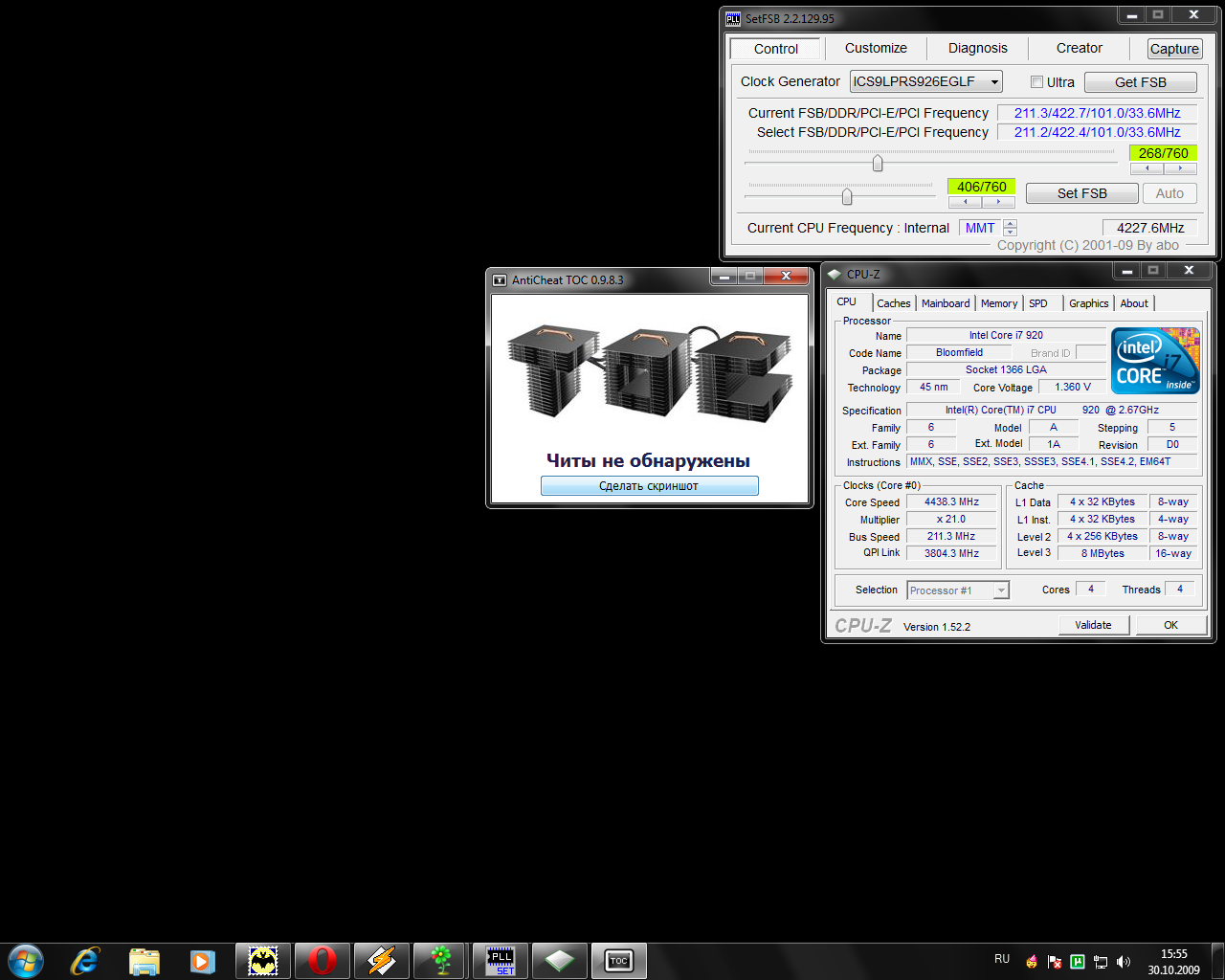This screenshot has height=980, width=1225.
Task: Open the Memory tab in CPU-Z
Action: [999, 303]
